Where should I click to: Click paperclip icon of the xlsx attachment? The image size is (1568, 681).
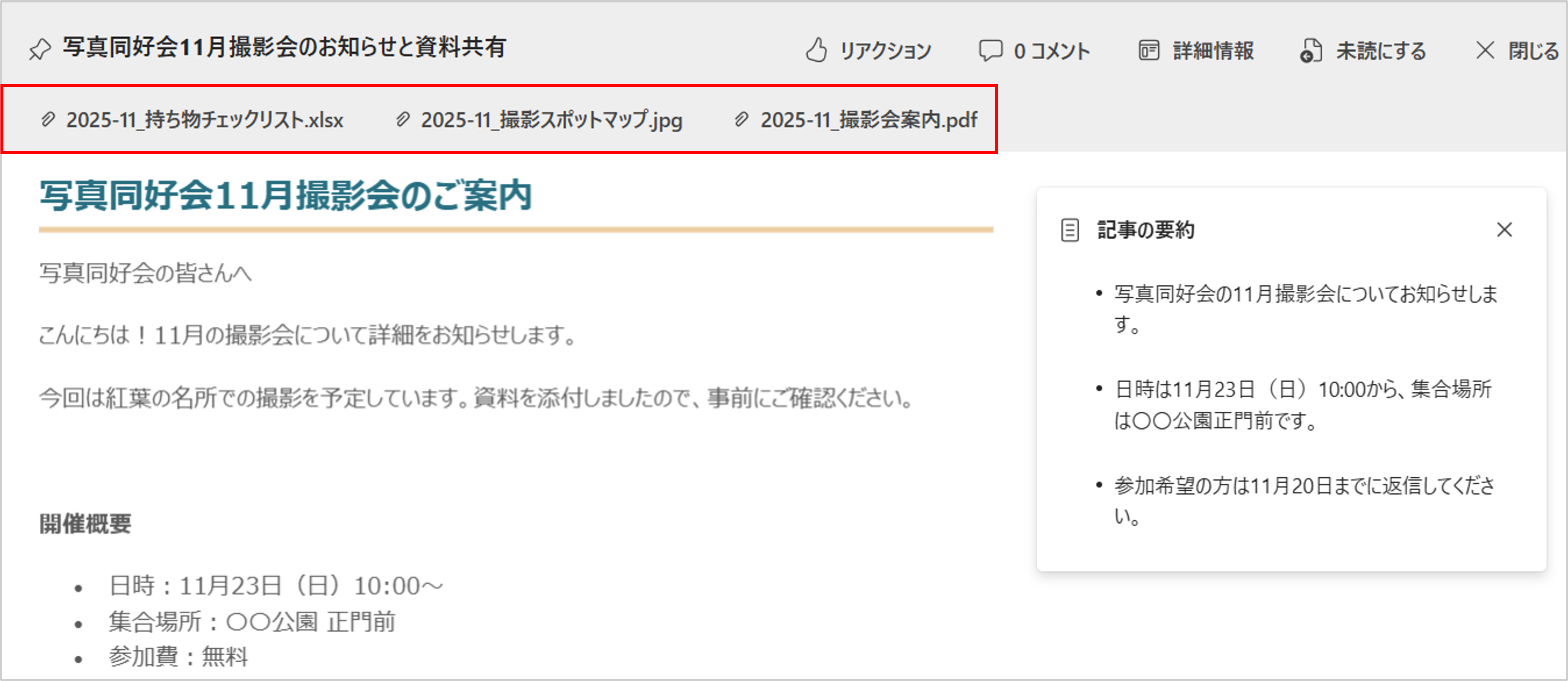[47, 119]
